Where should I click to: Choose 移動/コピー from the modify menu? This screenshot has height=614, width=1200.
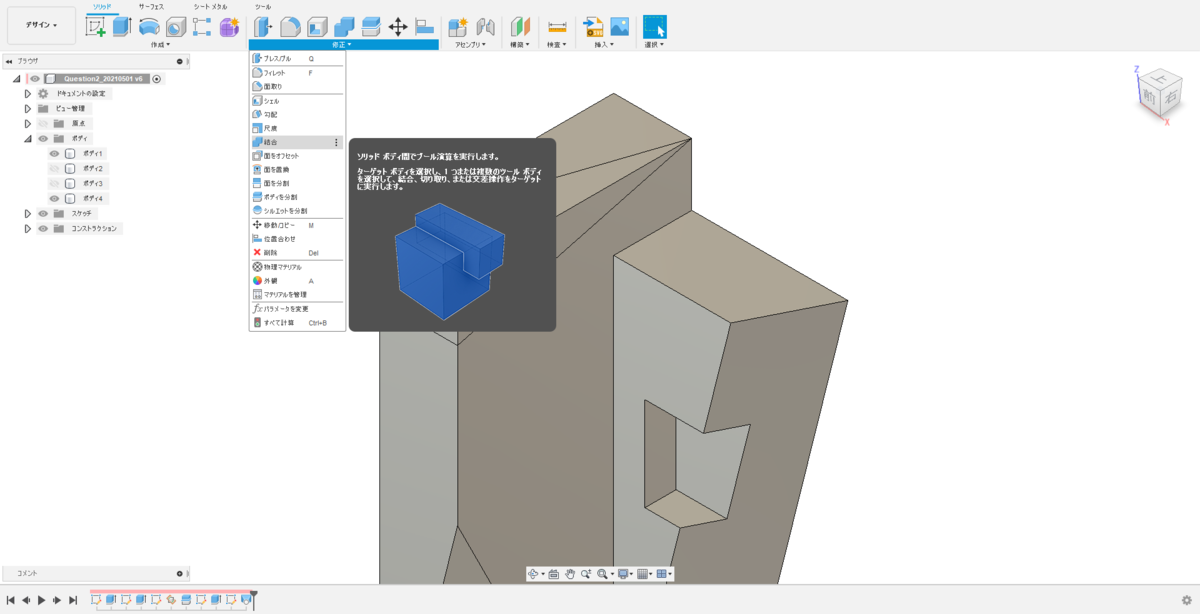point(297,225)
